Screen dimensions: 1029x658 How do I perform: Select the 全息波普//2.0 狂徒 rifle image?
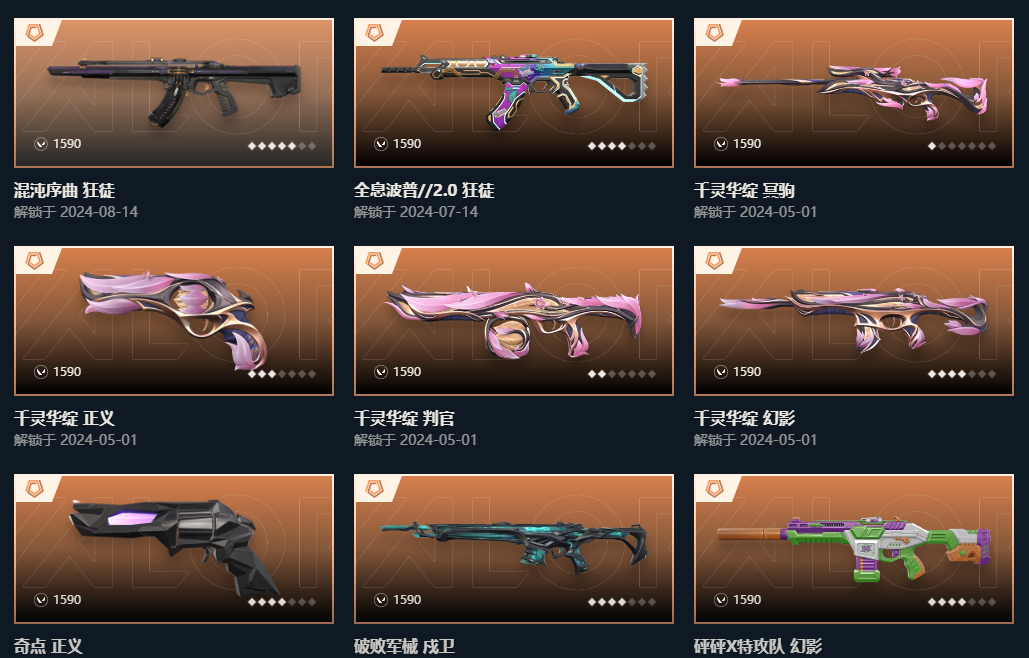click(514, 91)
